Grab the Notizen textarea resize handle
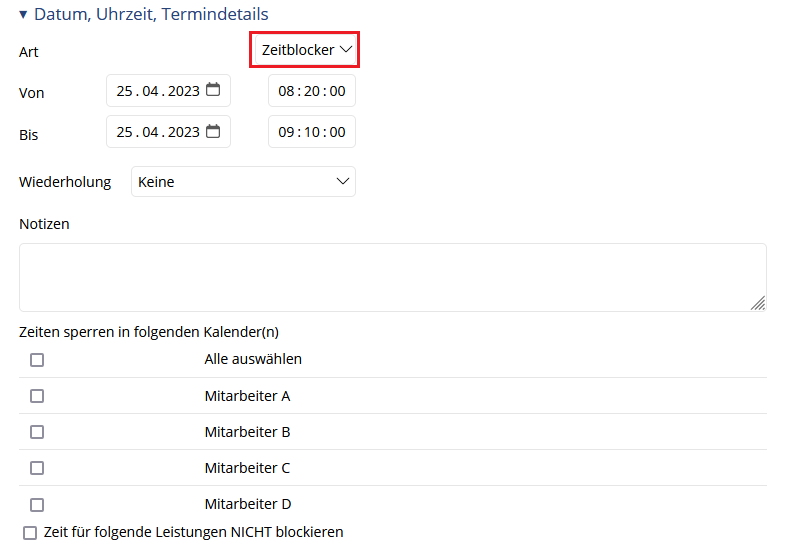This screenshot has width=788, height=556. tap(758, 303)
